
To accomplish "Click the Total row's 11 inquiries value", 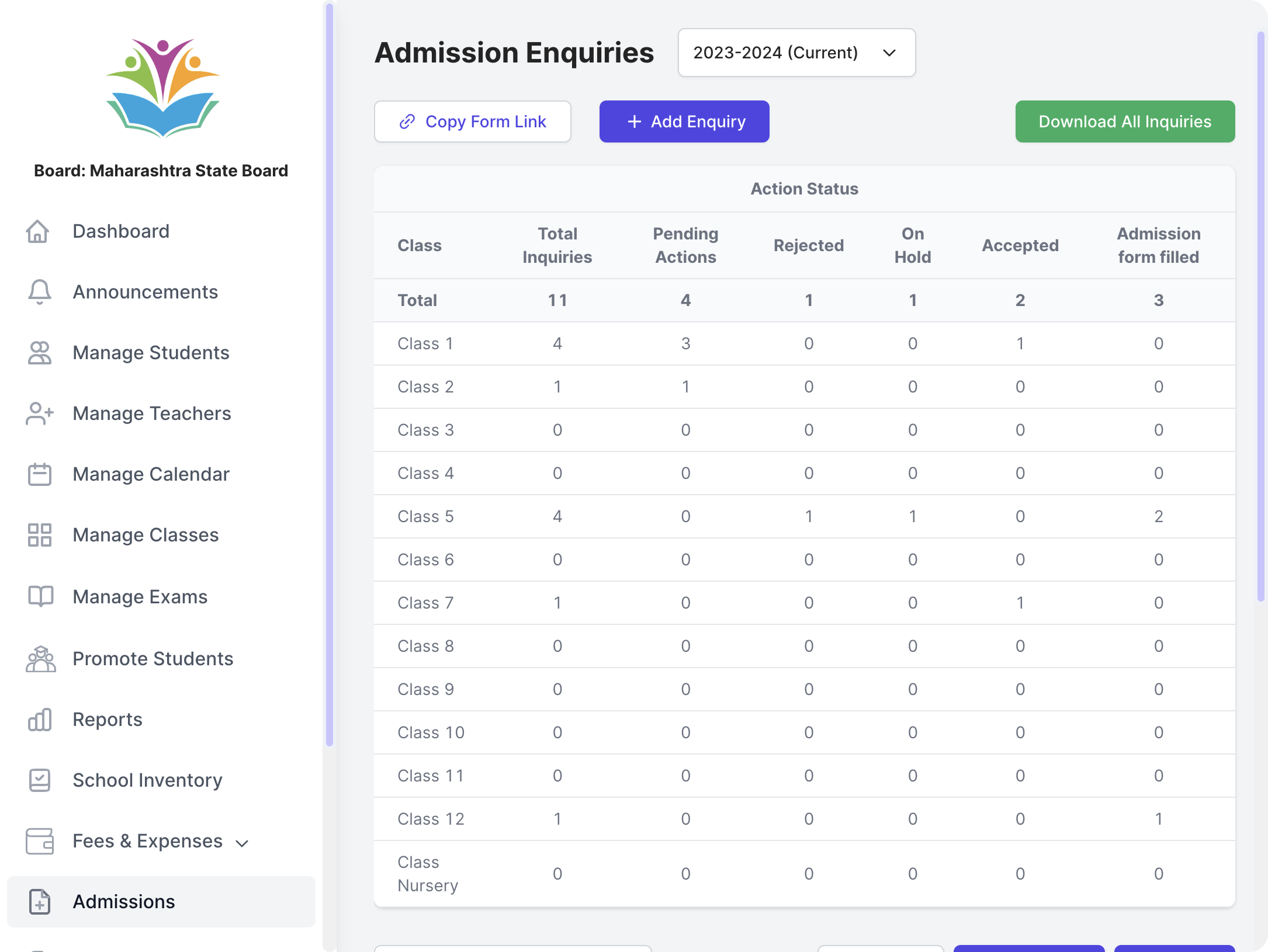I will (x=557, y=300).
